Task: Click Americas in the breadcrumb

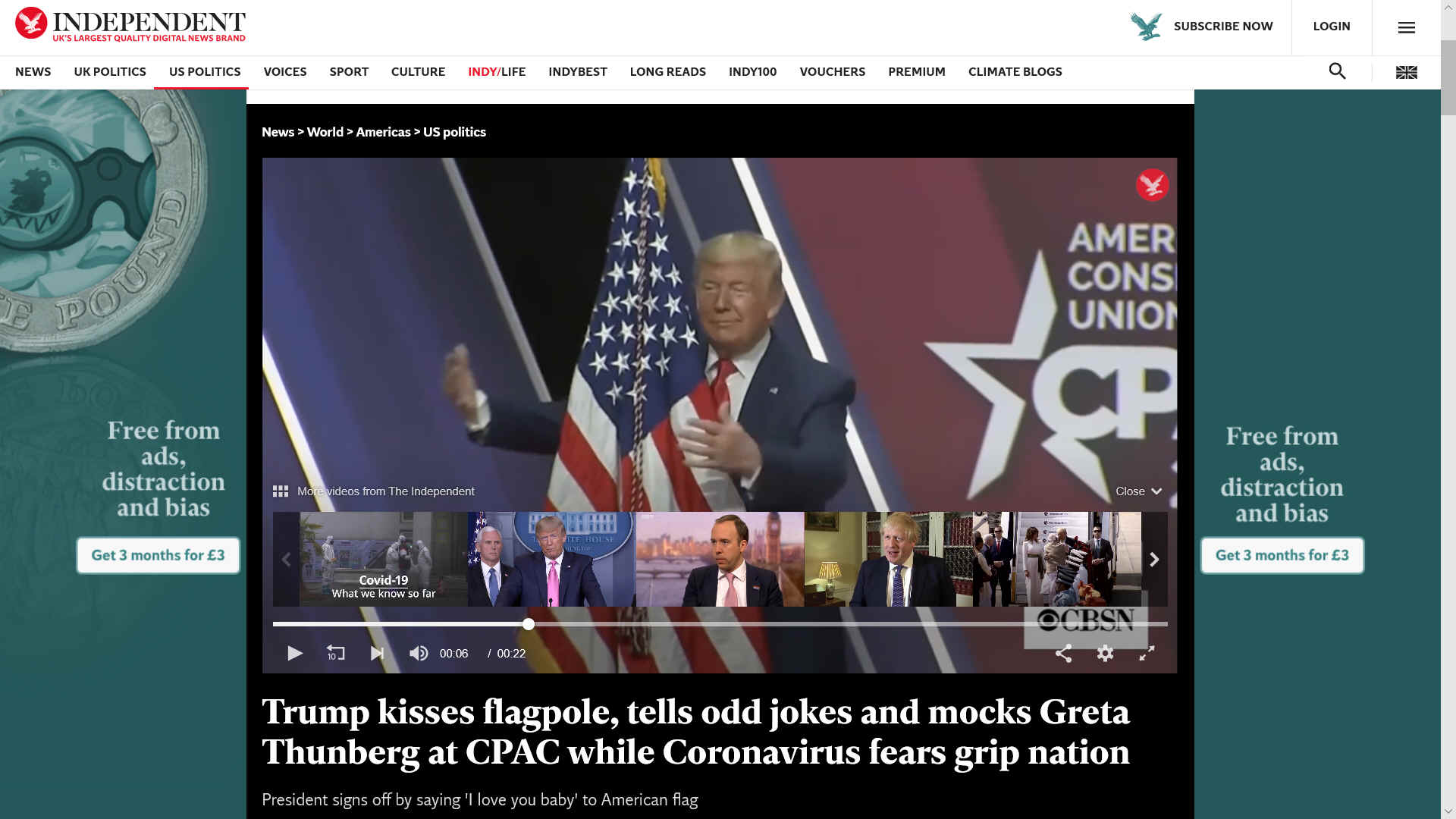Action: point(383,132)
